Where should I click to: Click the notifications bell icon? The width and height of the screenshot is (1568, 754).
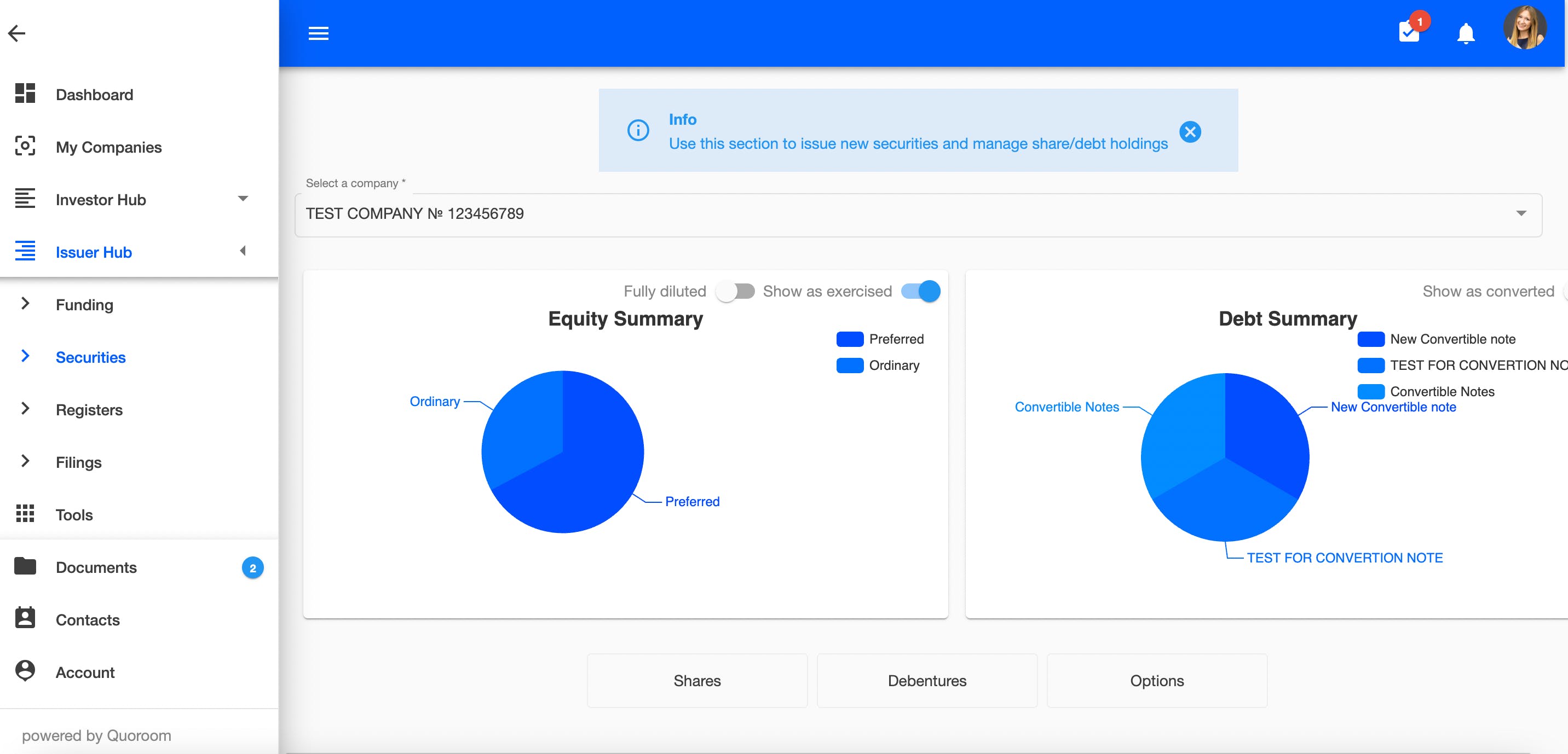[1466, 33]
